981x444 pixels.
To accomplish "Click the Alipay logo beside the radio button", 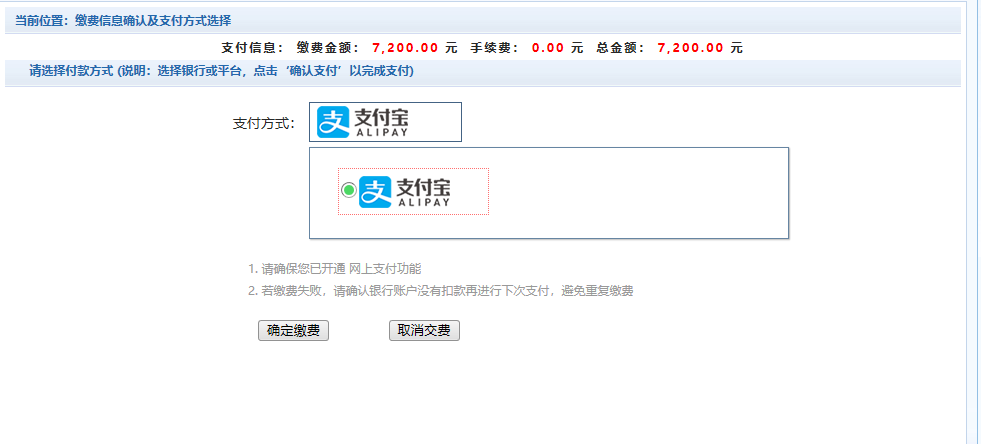I will click(x=405, y=192).
